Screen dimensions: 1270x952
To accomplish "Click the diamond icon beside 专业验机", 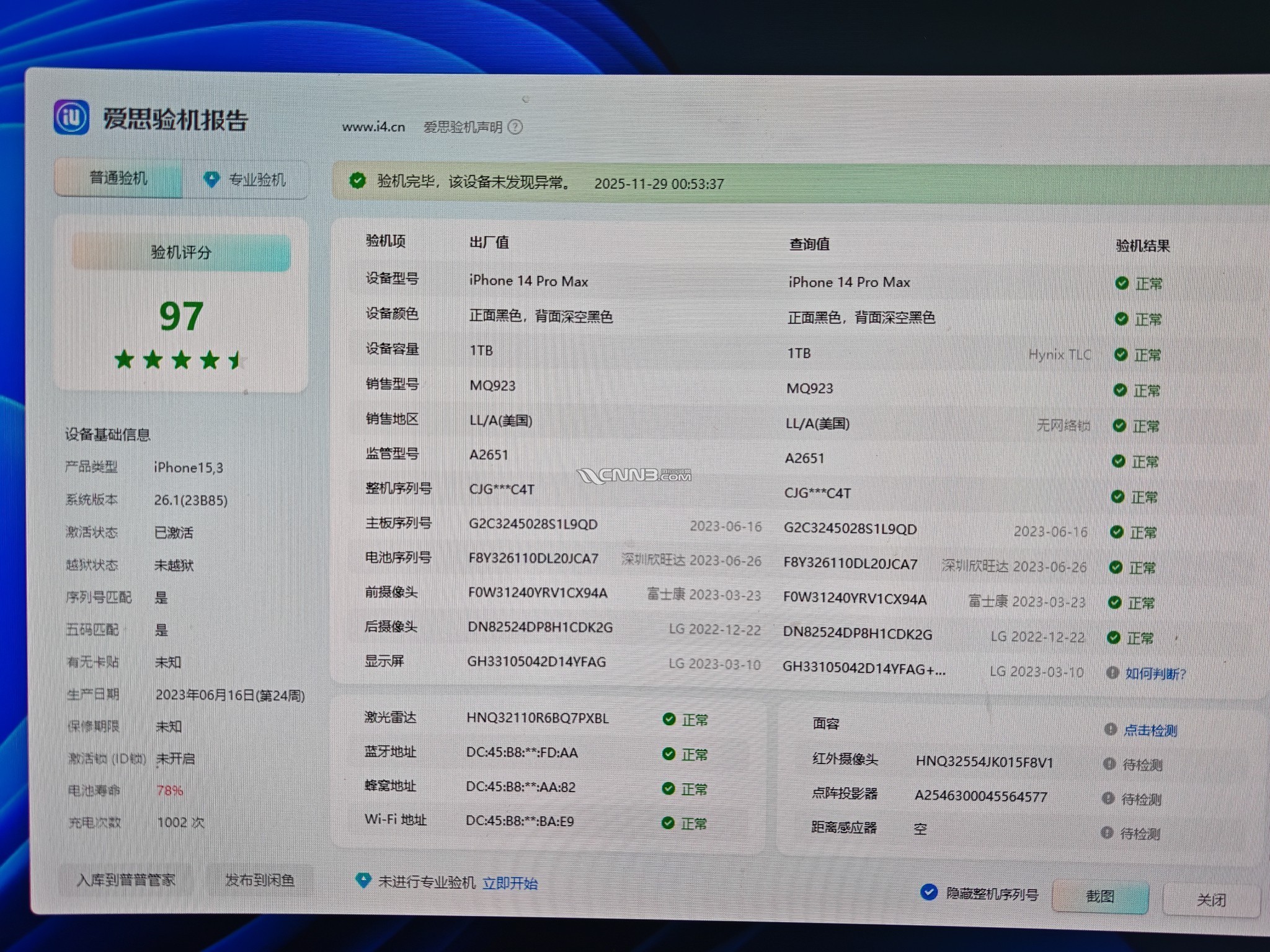I will 211,180.
